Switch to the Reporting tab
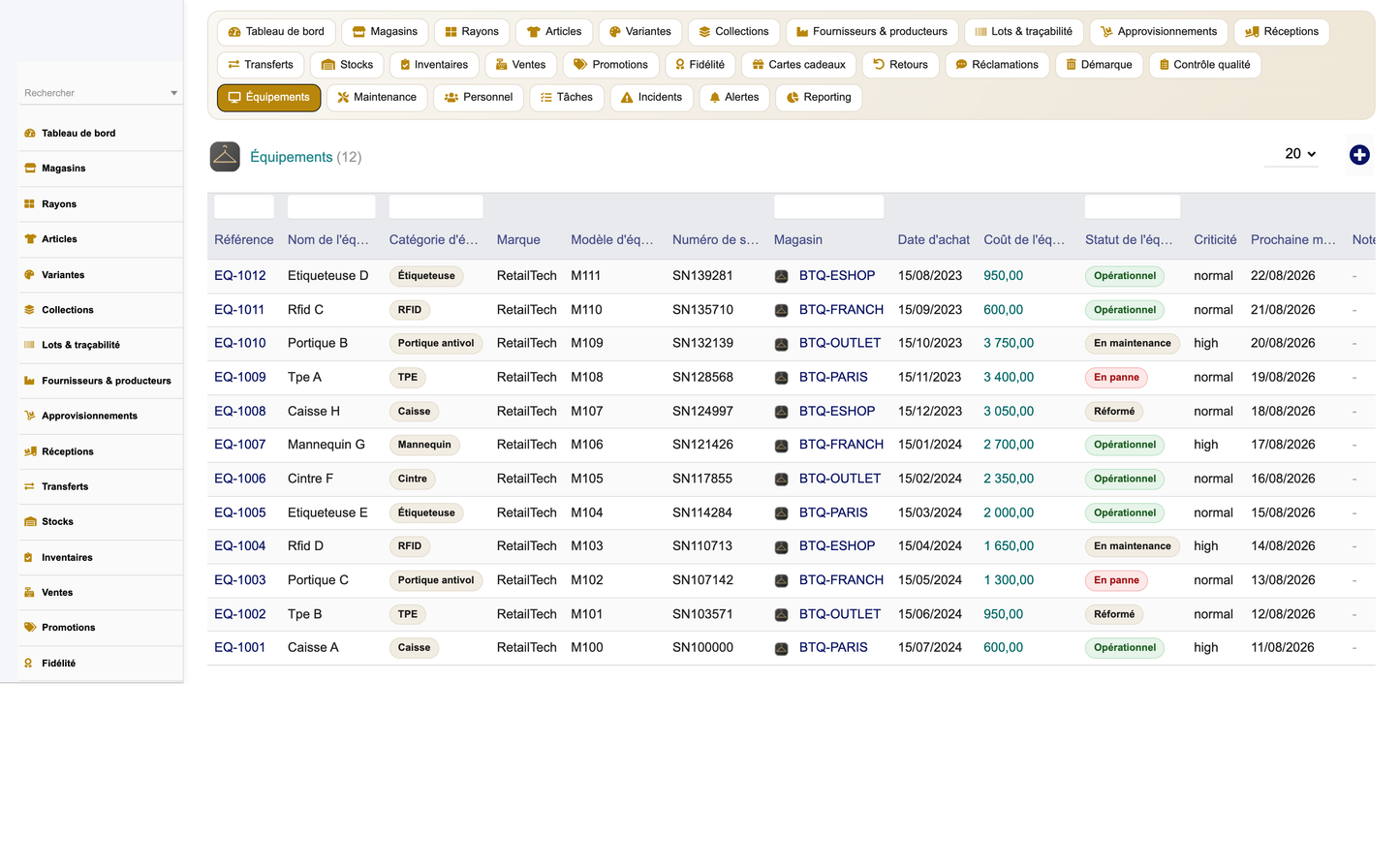This screenshot has height=866, width=1400. 819,98
